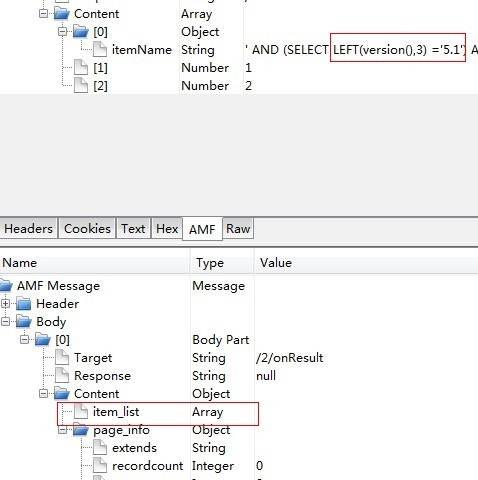478x480 pixels.
Task: Click the folder icon beside Header
Action: coord(24,304)
